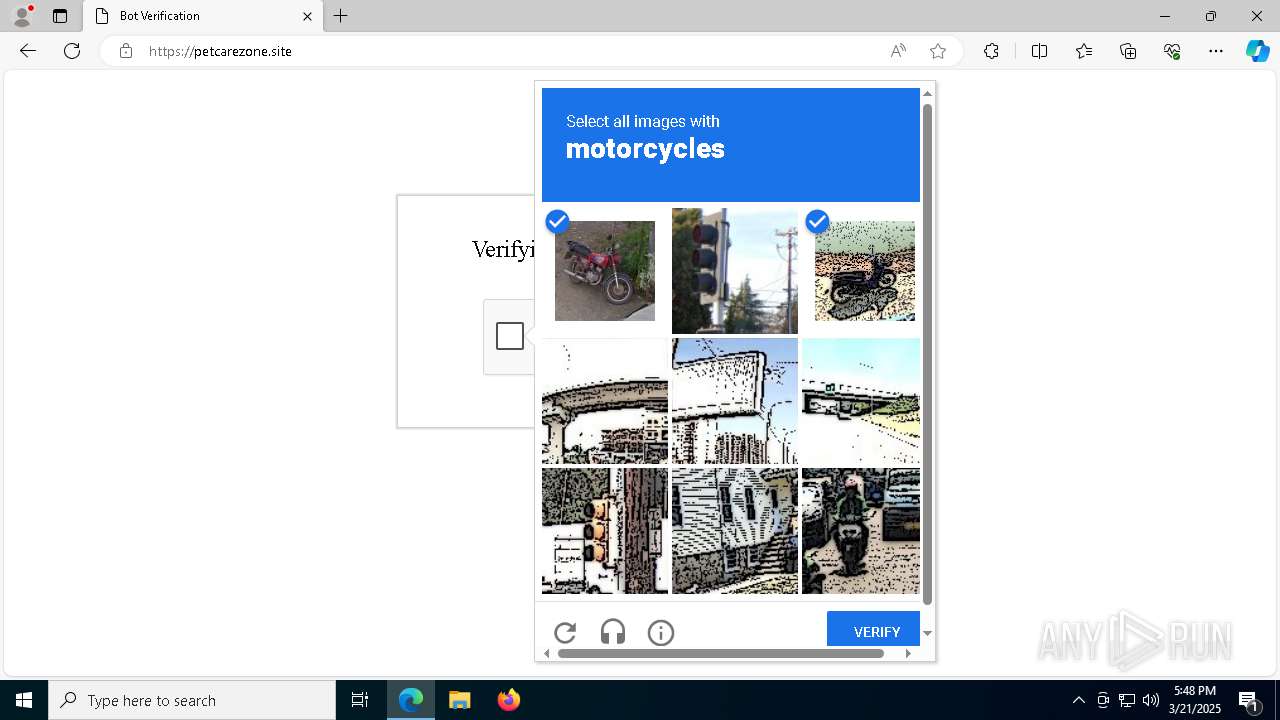Go back to previous page
Screen dimensions: 1280x720
point(28,51)
